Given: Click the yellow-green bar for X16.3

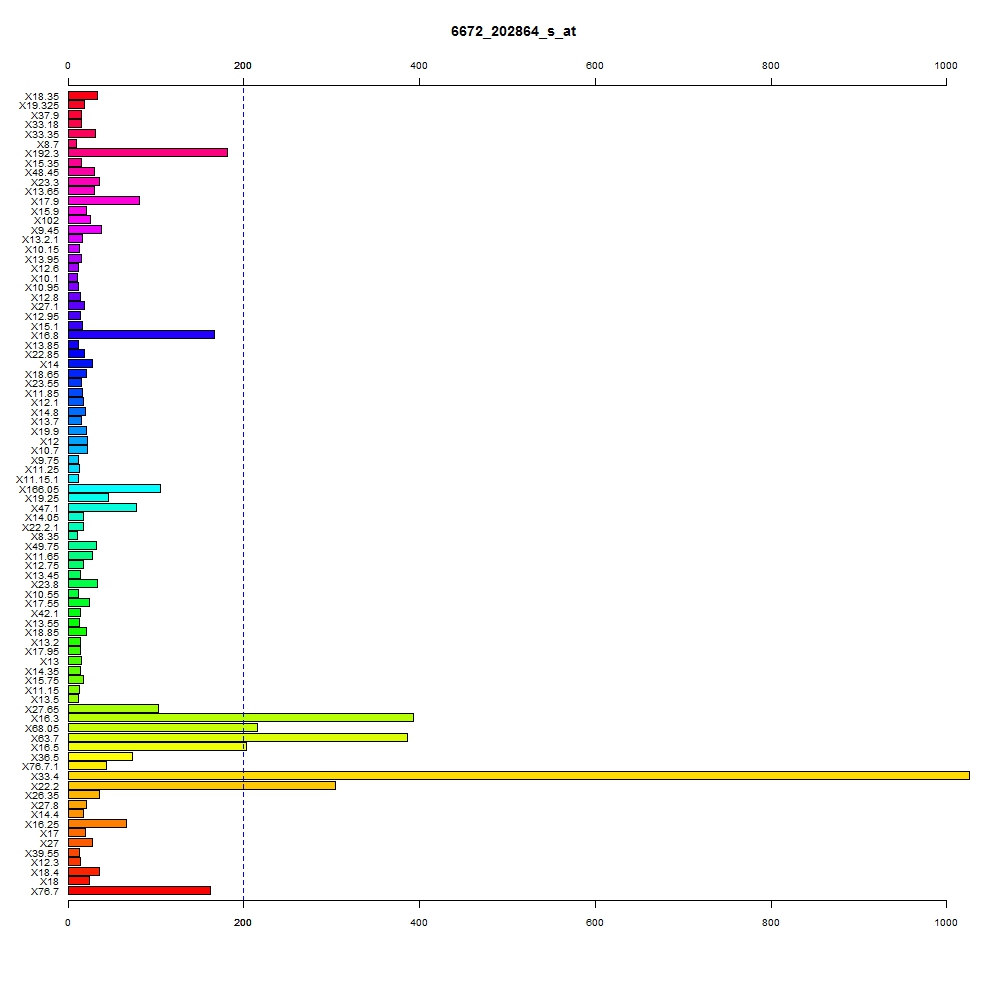Looking at the screenshot, I should [241, 717].
